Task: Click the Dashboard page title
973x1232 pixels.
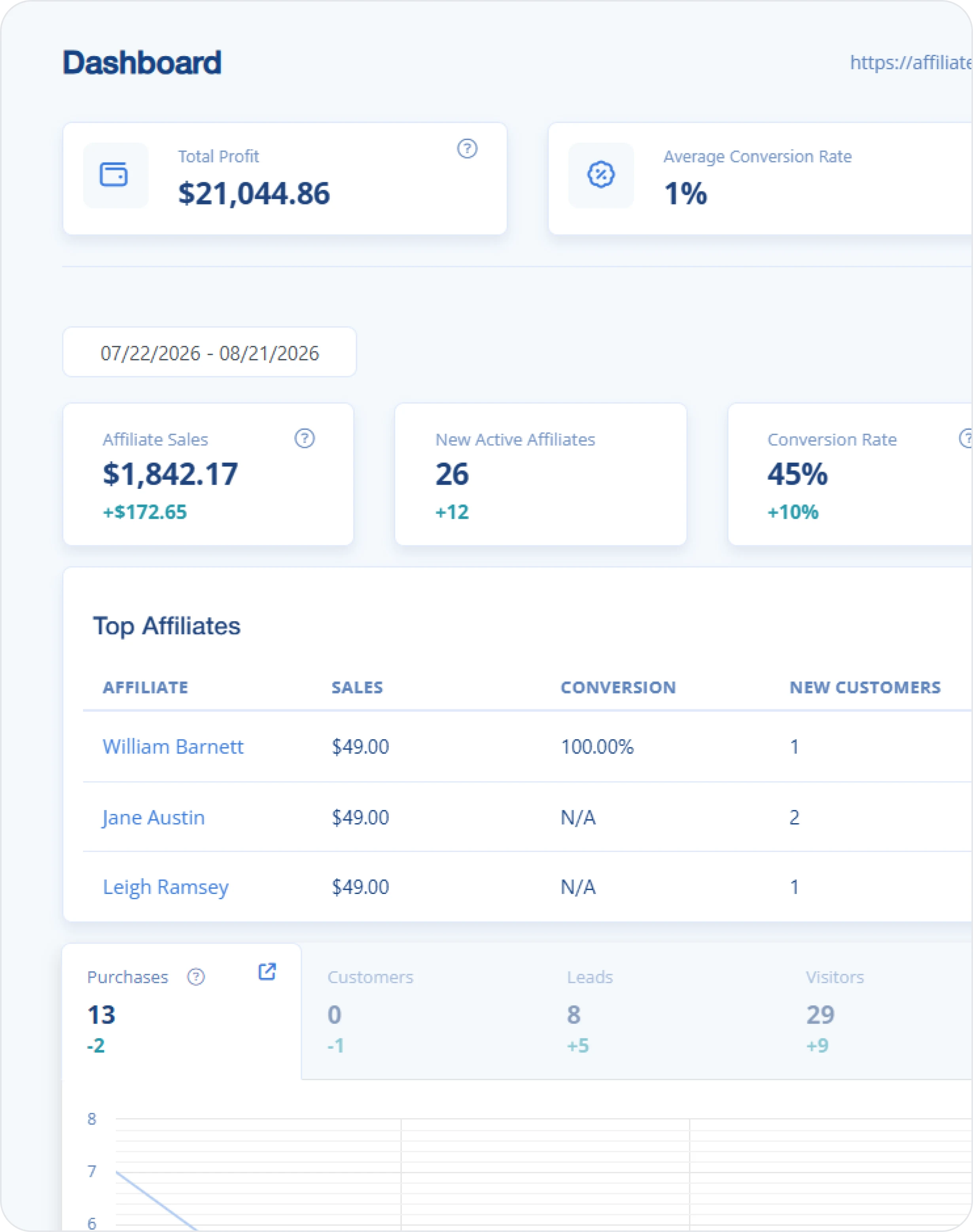Action: coord(142,62)
